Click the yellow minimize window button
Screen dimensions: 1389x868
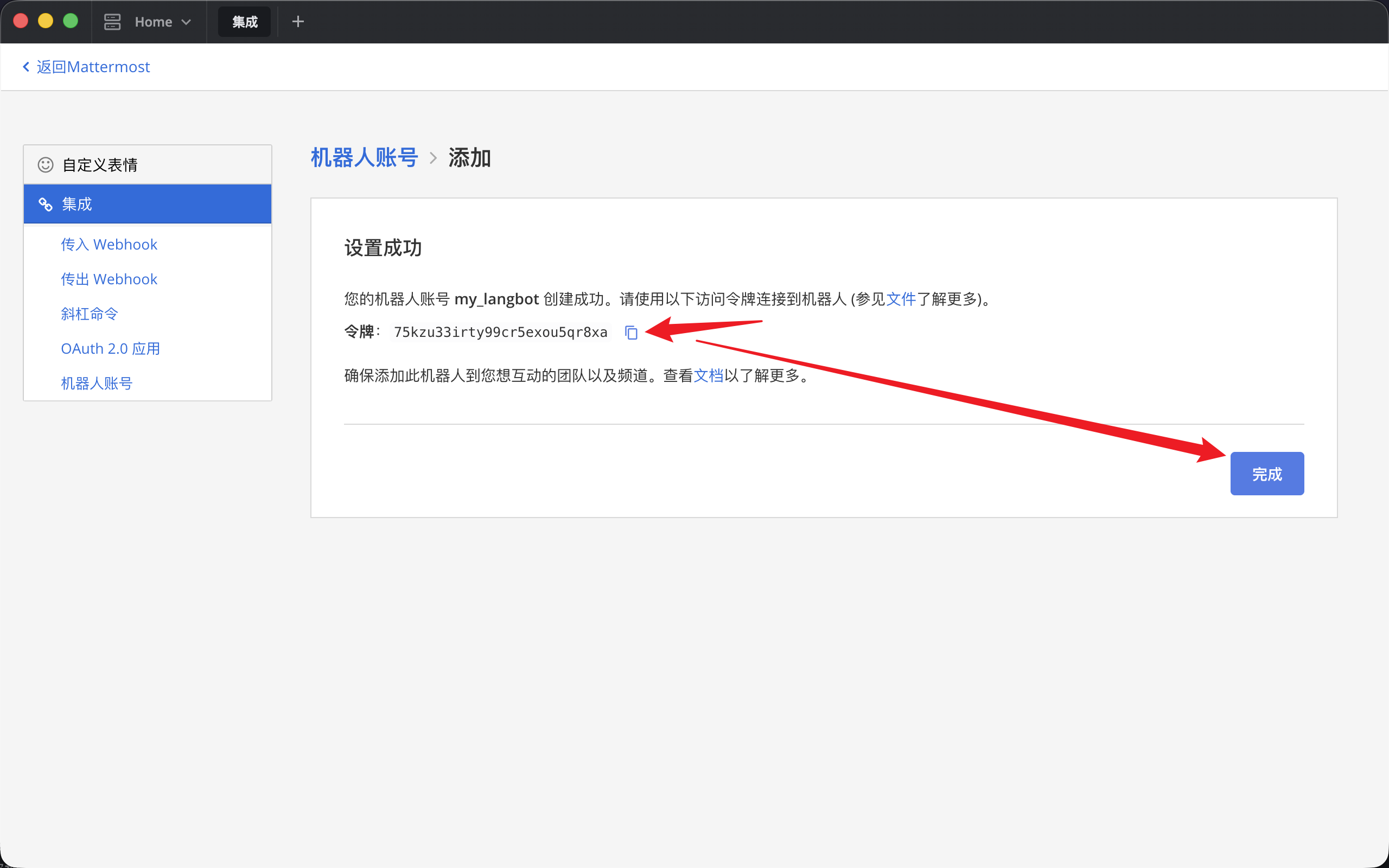click(46, 21)
